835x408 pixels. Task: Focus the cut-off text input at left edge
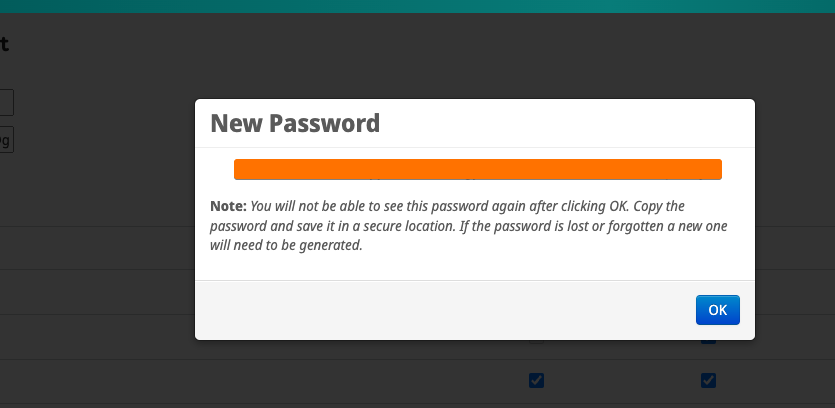click(6, 103)
